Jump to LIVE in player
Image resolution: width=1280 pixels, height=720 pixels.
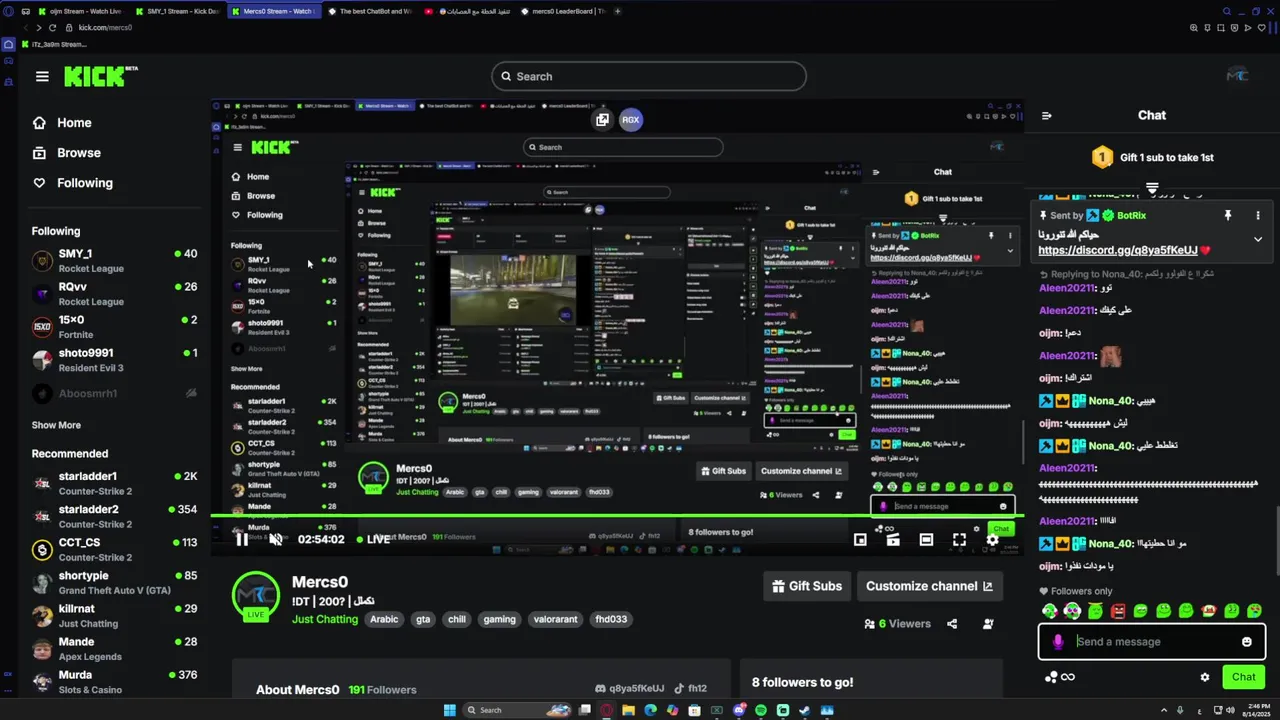pos(375,539)
